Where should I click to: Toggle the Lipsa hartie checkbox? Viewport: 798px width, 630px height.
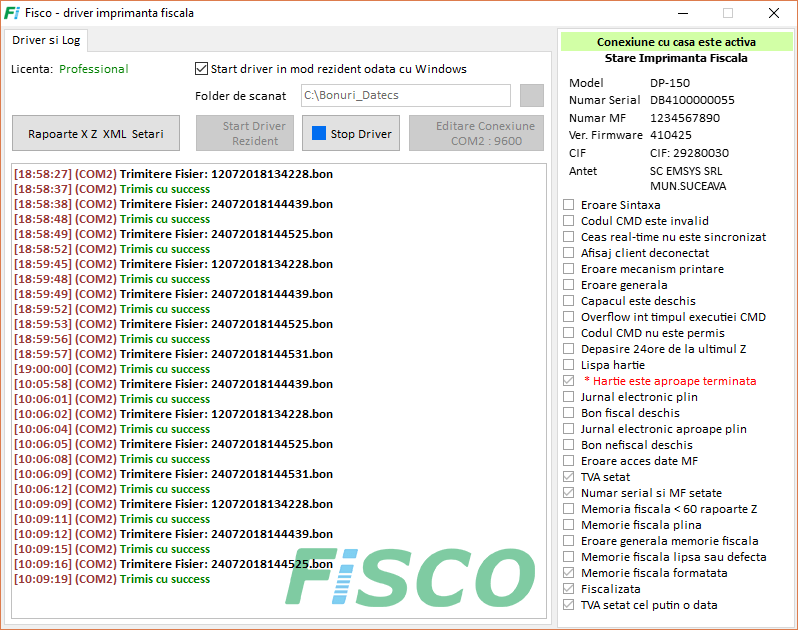click(x=568, y=365)
